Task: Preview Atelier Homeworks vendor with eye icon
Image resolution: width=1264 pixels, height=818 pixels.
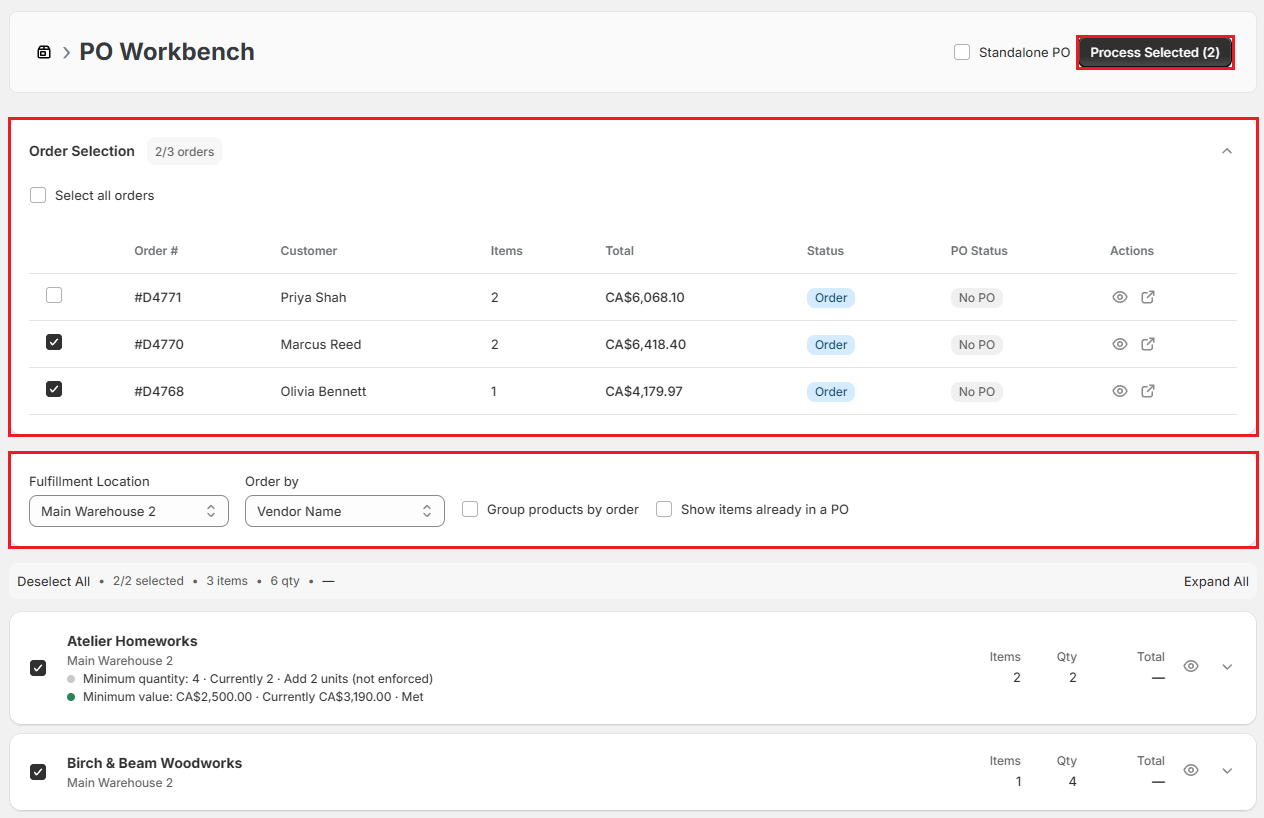Action: pos(1191,666)
